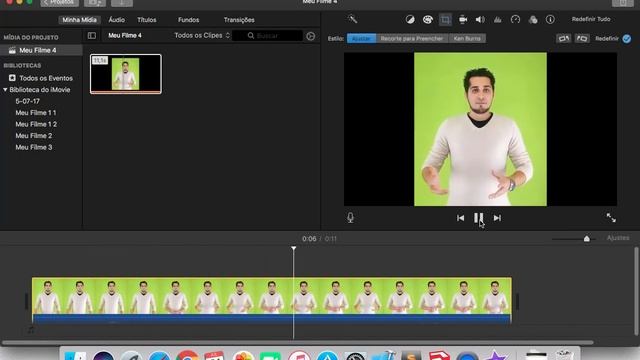This screenshot has width=640, height=360.
Task: Open the App Store Dock icon
Action: click(x=327, y=355)
